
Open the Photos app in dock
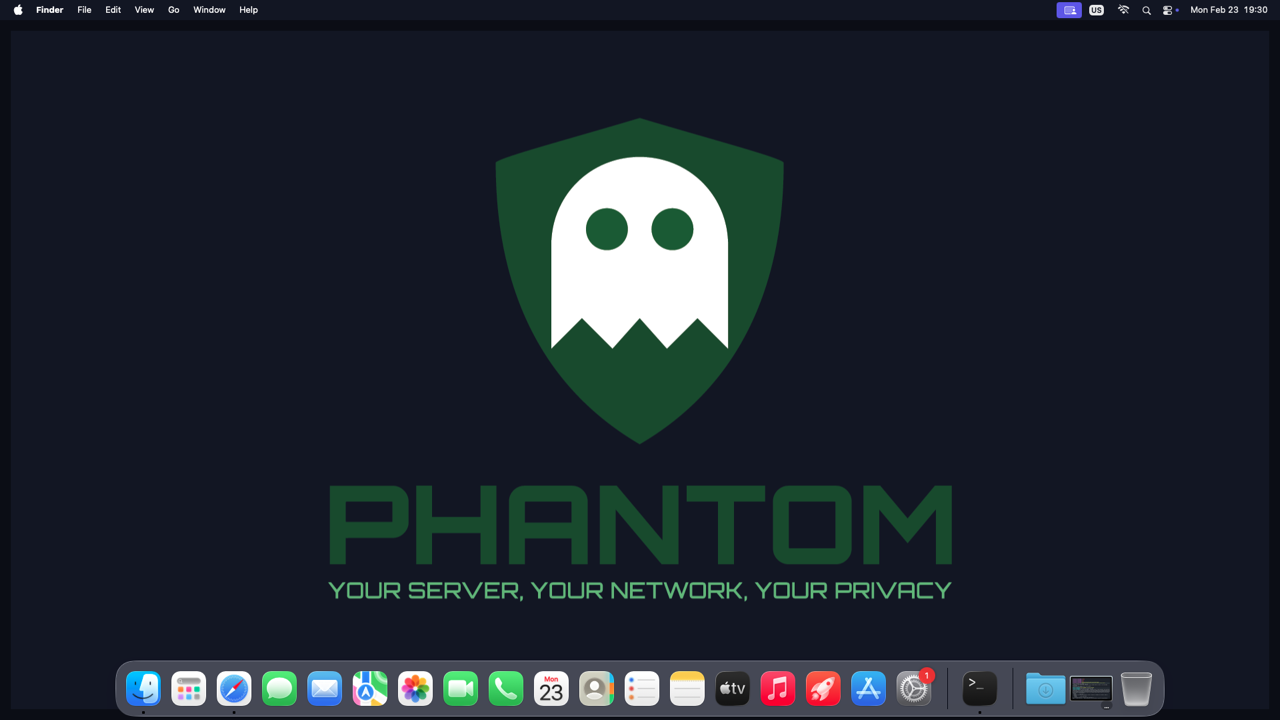[x=415, y=689]
